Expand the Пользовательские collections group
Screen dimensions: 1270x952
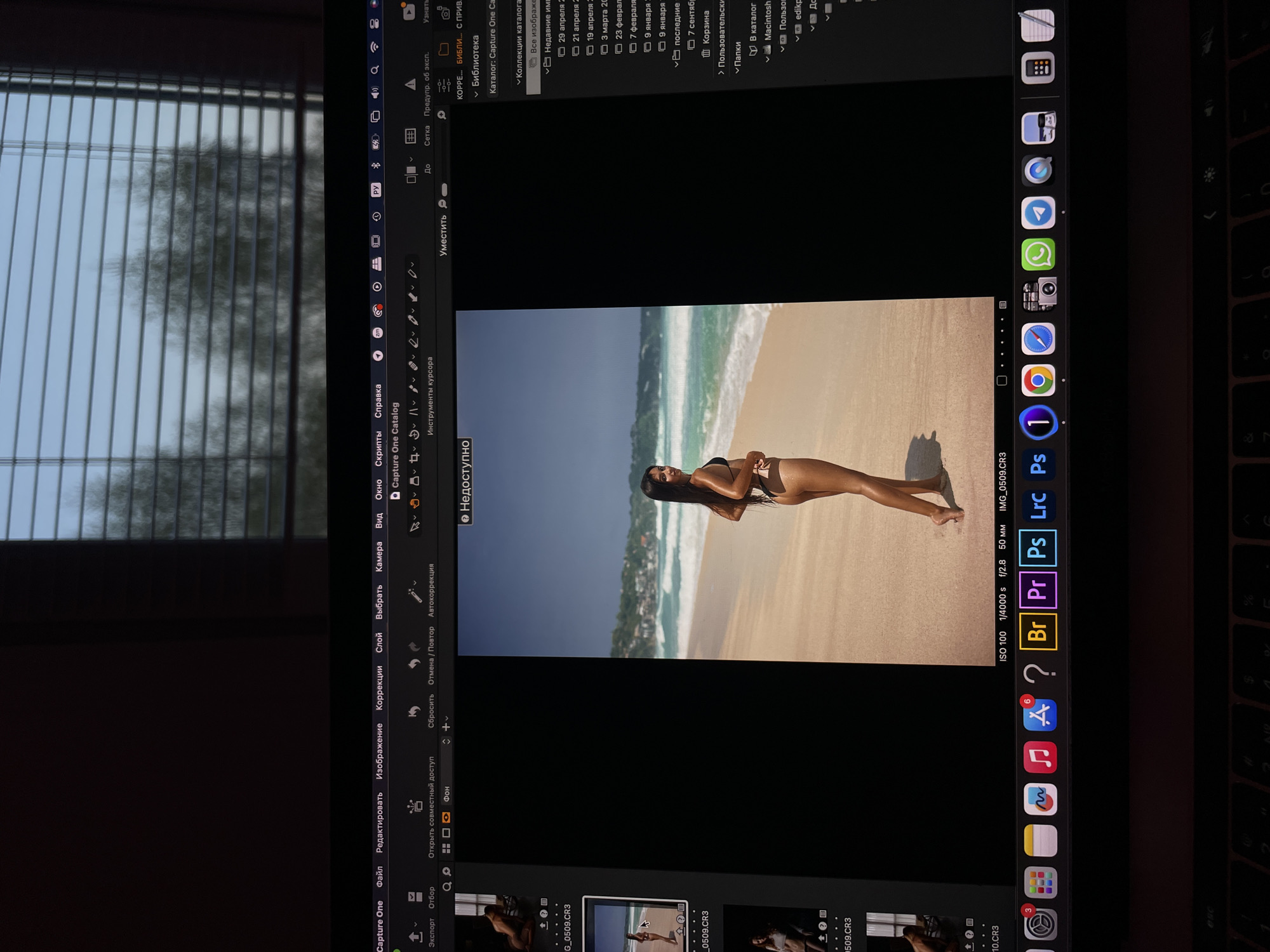[x=721, y=72]
